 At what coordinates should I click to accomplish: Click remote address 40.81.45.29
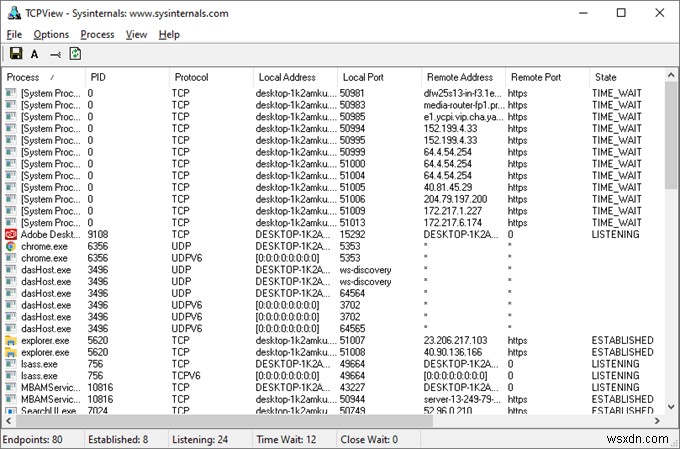448,187
